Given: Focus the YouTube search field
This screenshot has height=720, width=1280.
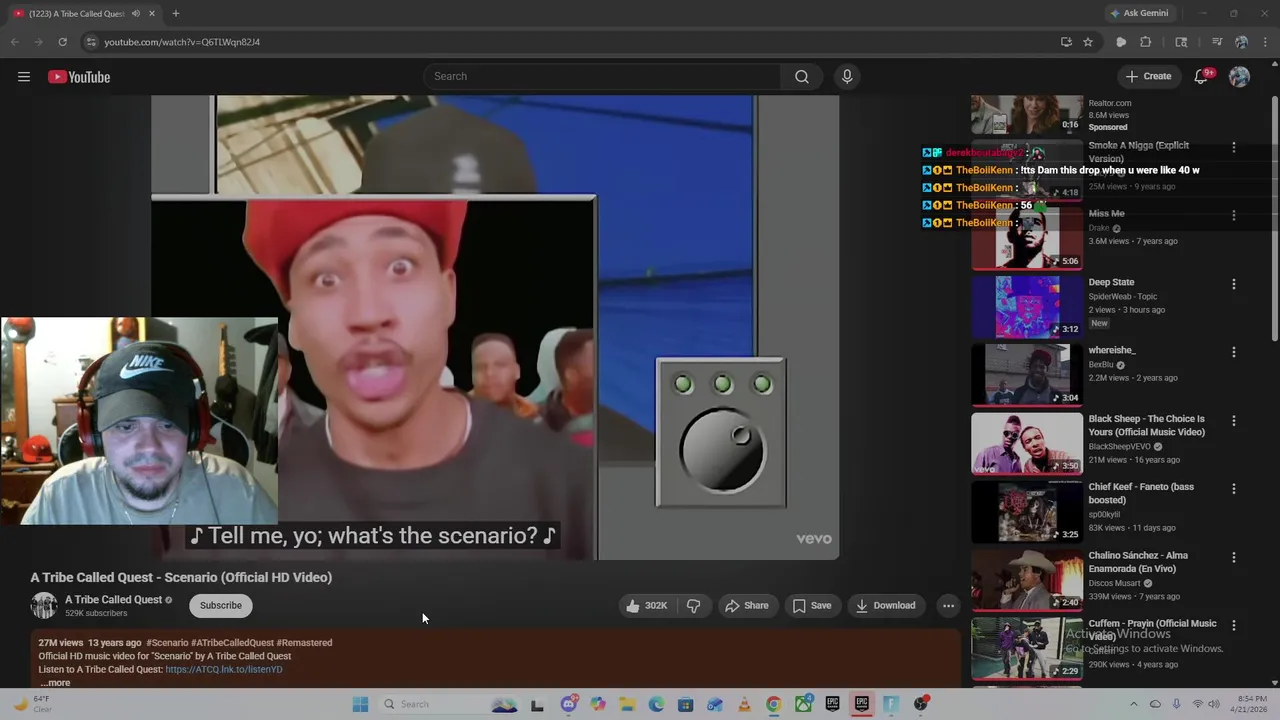Looking at the screenshot, I should click(603, 77).
